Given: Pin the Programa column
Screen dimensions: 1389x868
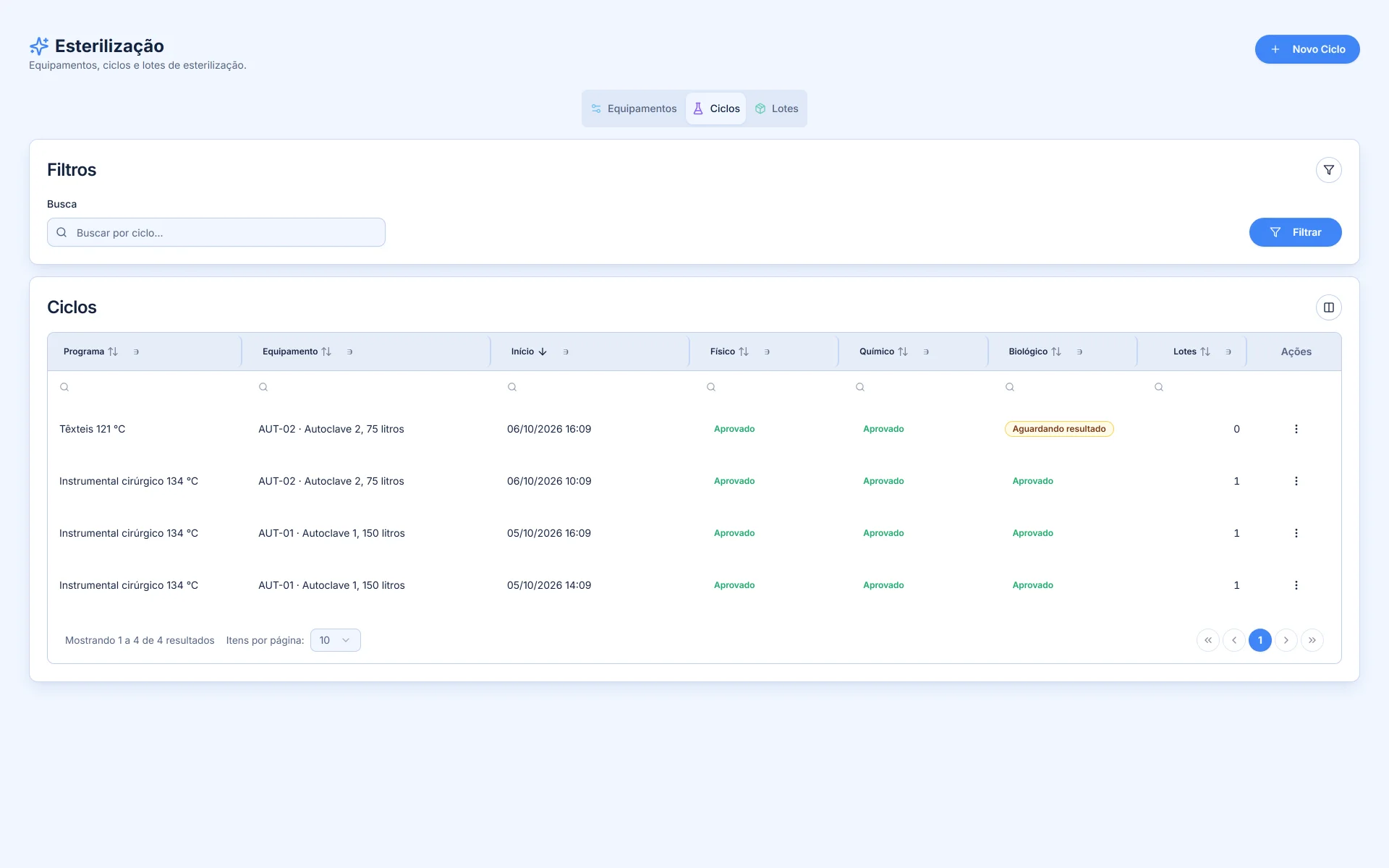Looking at the screenshot, I should tap(136, 352).
